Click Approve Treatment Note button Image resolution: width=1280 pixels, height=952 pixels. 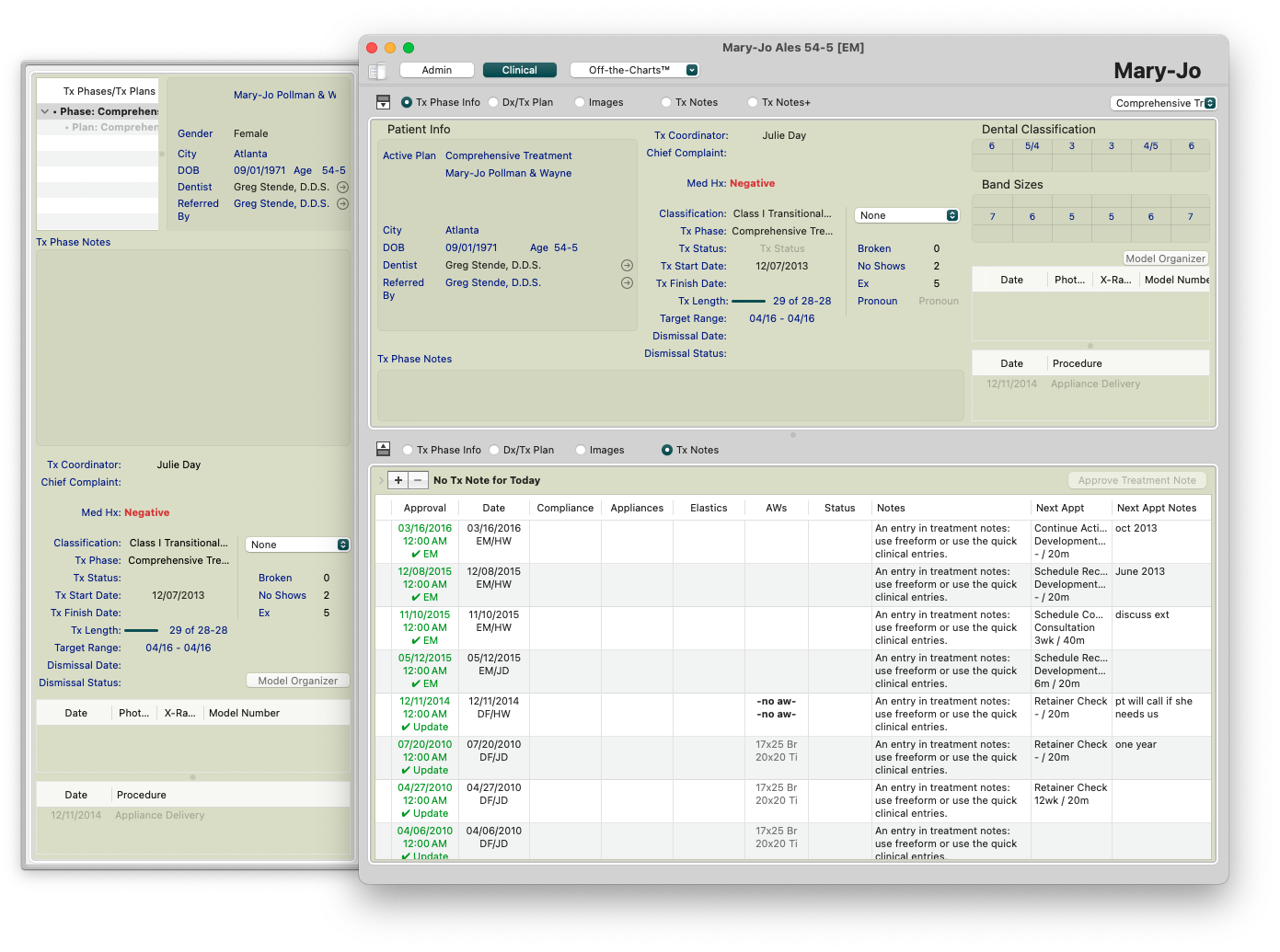1136,480
